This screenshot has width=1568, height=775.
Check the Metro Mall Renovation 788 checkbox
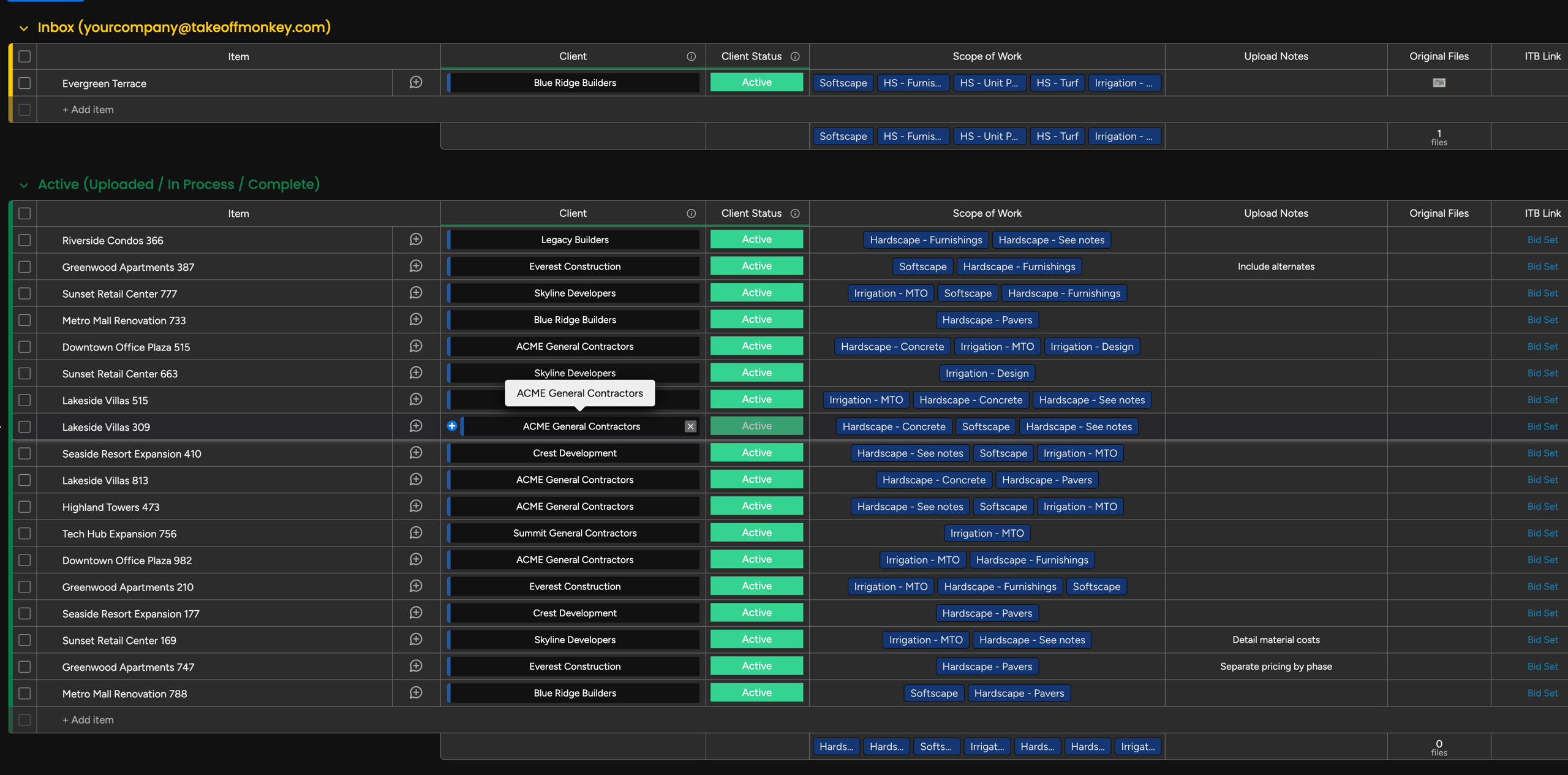pyautogui.click(x=24, y=693)
